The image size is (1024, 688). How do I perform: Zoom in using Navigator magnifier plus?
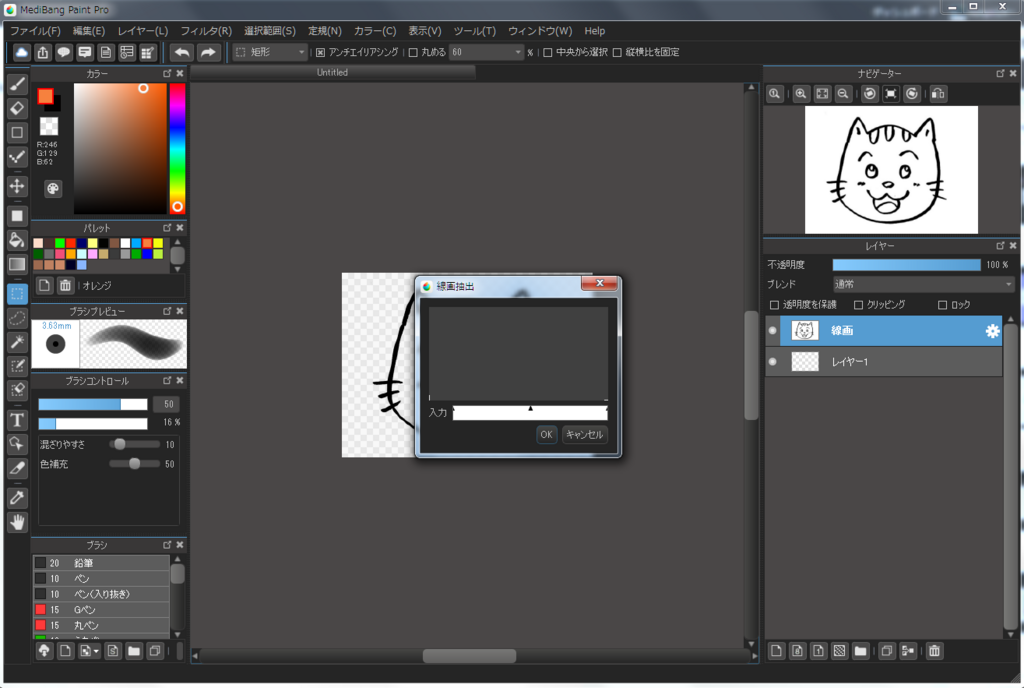[801, 93]
